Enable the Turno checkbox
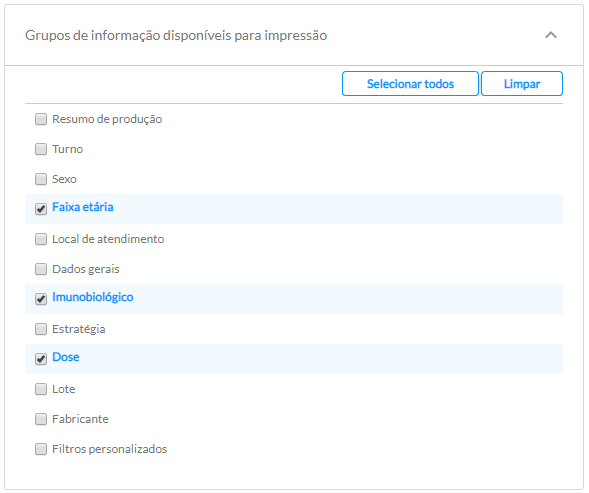The width and height of the screenshot is (589, 493). pyautogui.click(x=41, y=149)
